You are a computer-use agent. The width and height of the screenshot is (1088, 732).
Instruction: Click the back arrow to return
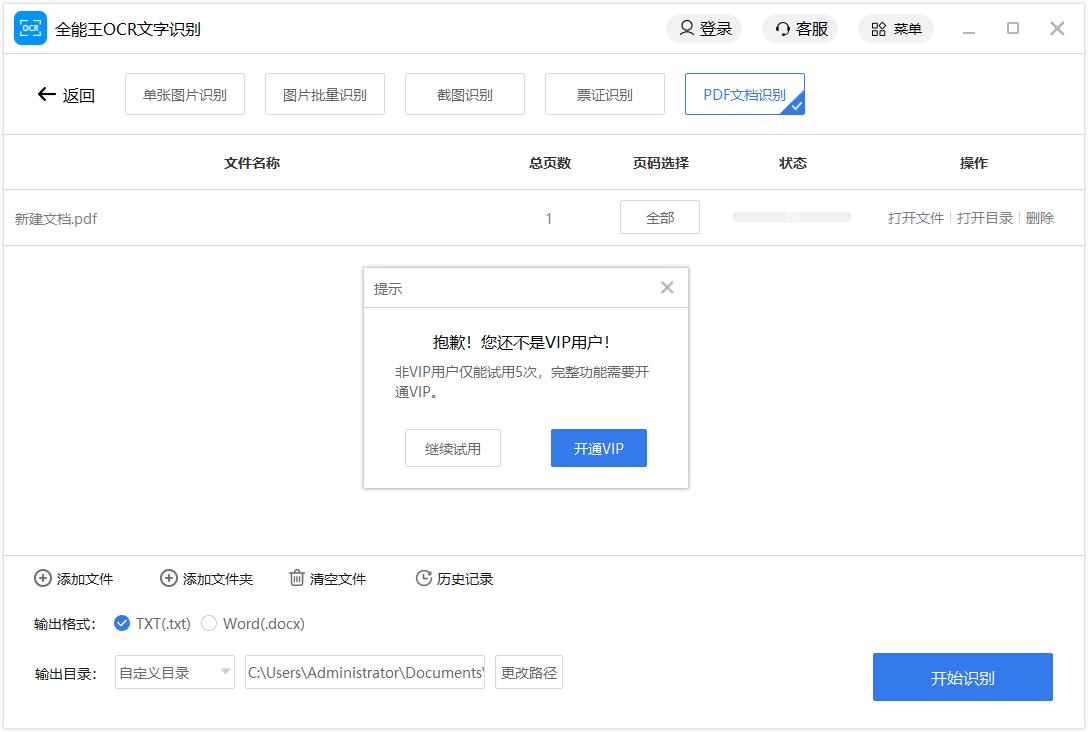47,95
